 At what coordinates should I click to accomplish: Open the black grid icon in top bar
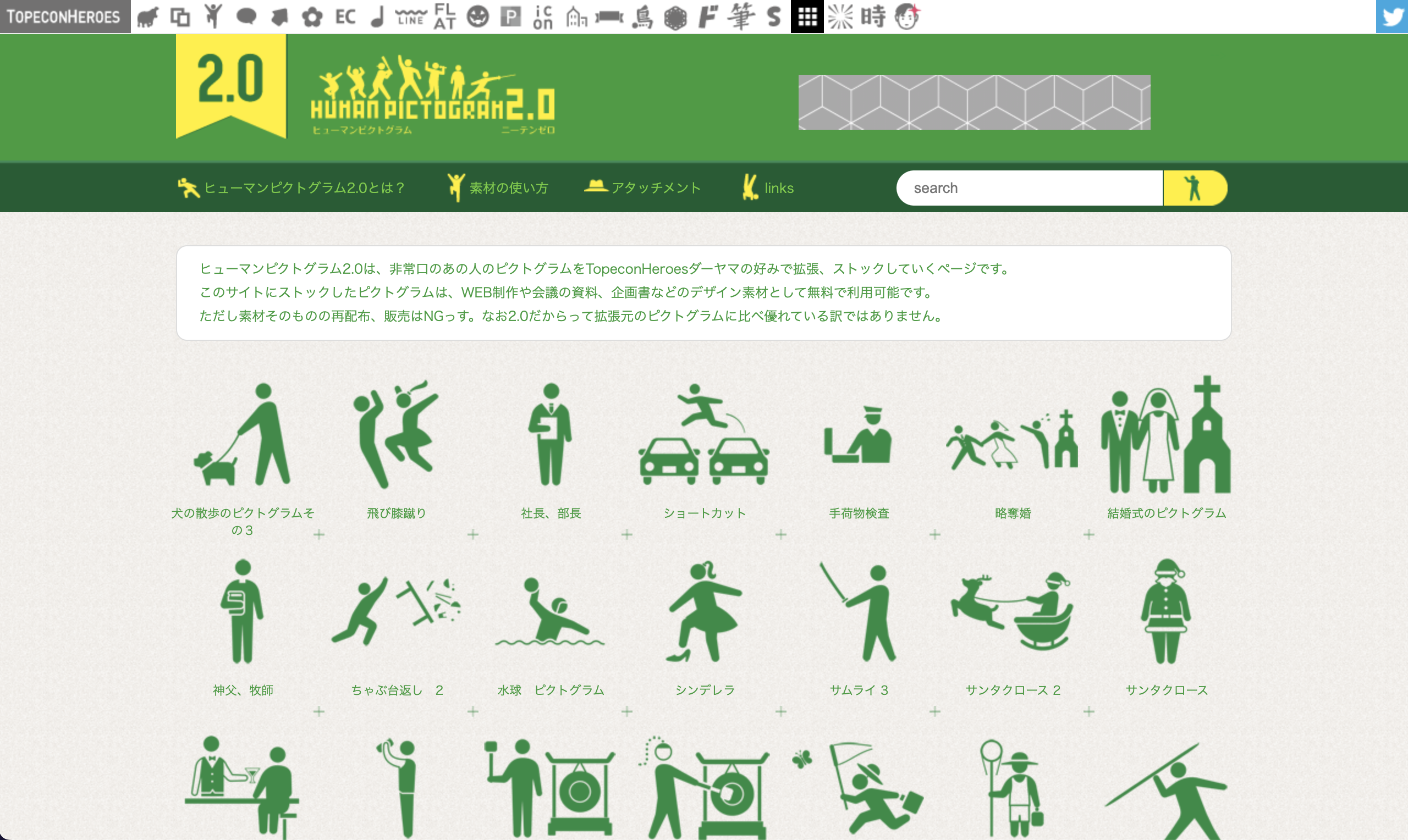pos(807,16)
